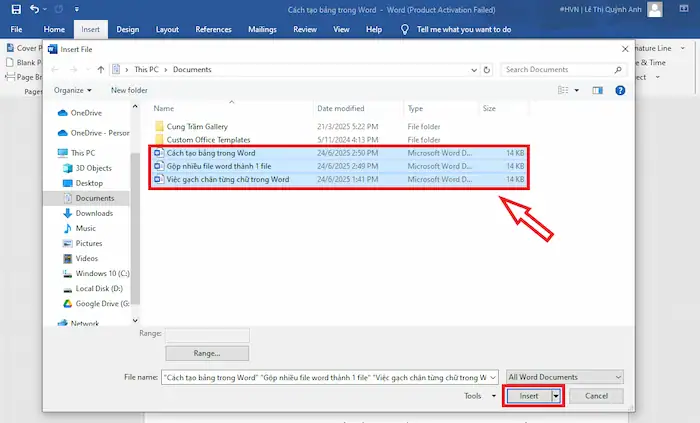
Task: Click the Range... button
Action: [x=206, y=353]
